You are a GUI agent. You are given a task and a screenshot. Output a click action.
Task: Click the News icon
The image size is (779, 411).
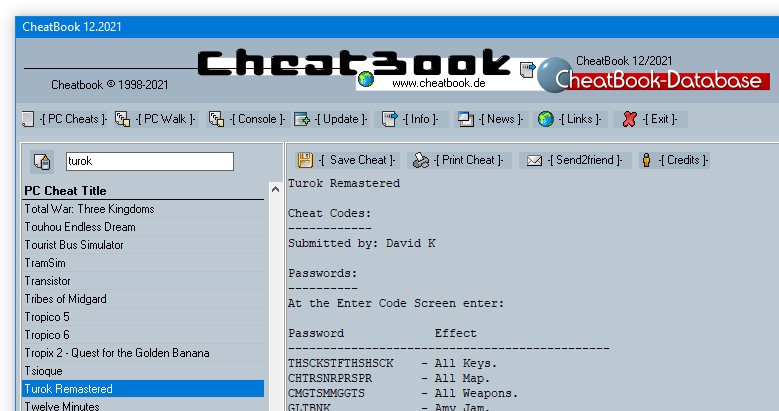pyautogui.click(x=466, y=119)
